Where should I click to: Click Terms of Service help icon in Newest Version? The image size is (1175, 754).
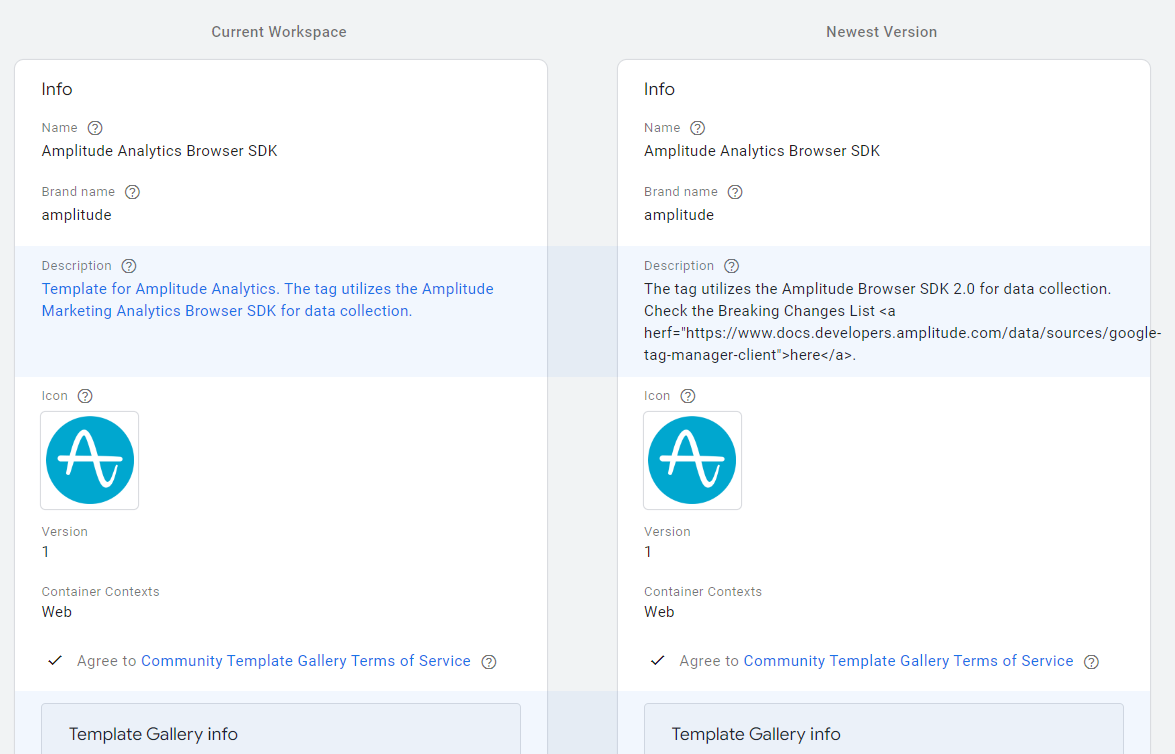point(1092,662)
